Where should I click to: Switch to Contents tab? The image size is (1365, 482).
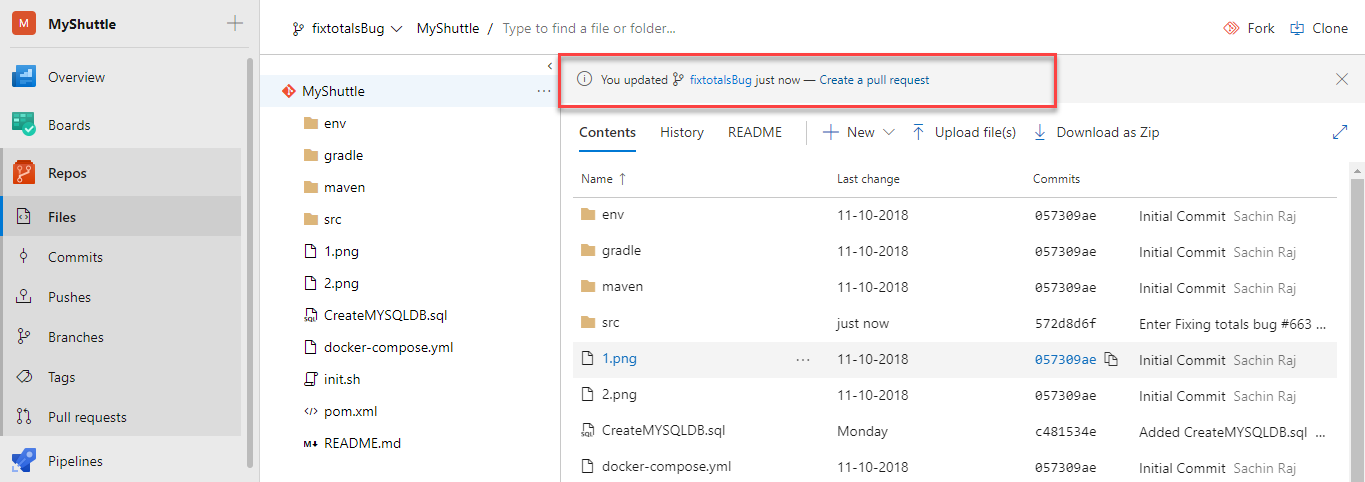(x=607, y=132)
